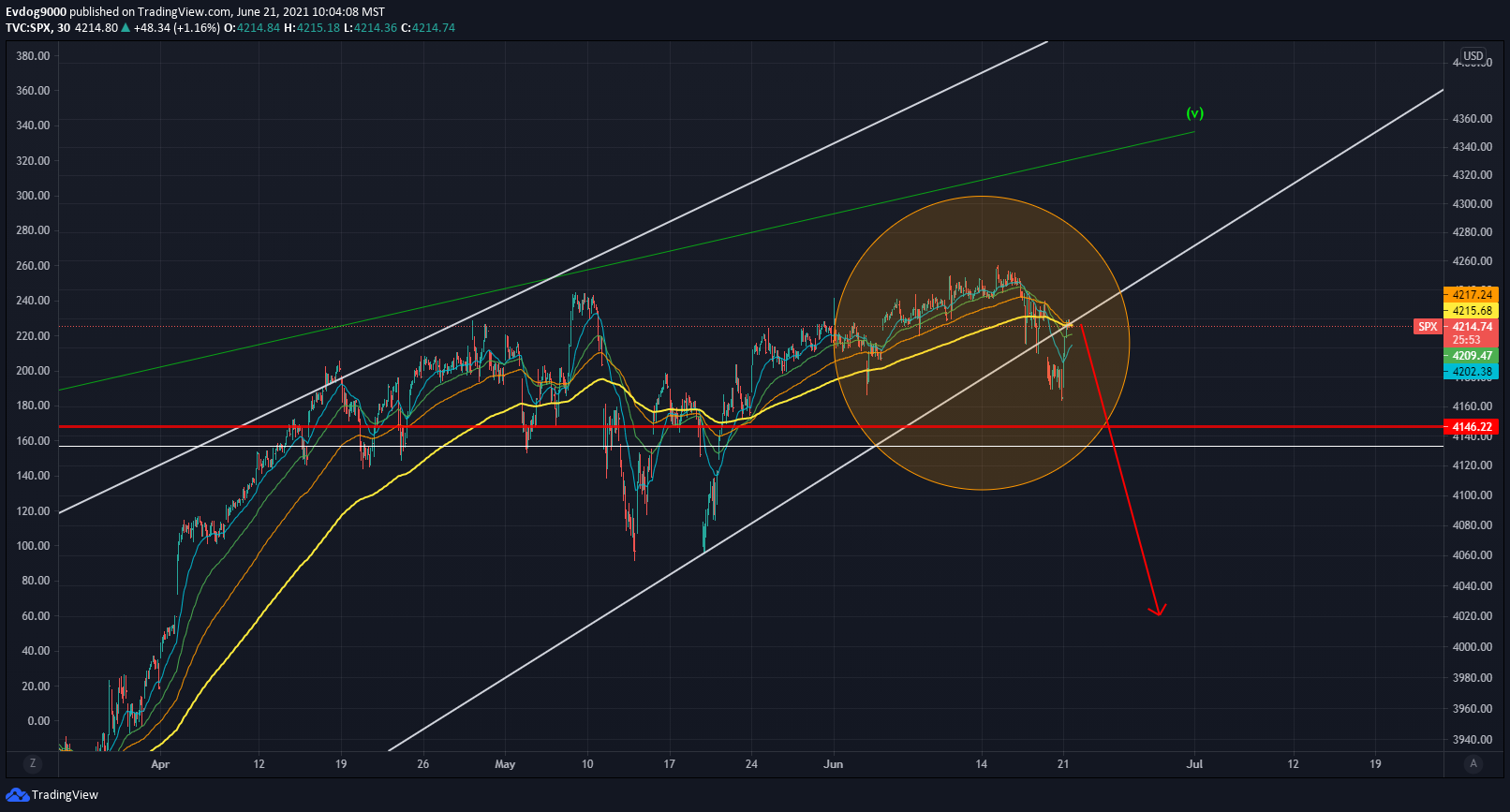Click the Z timezone button at the chart's bottom-left

pyautogui.click(x=33, y=763)
